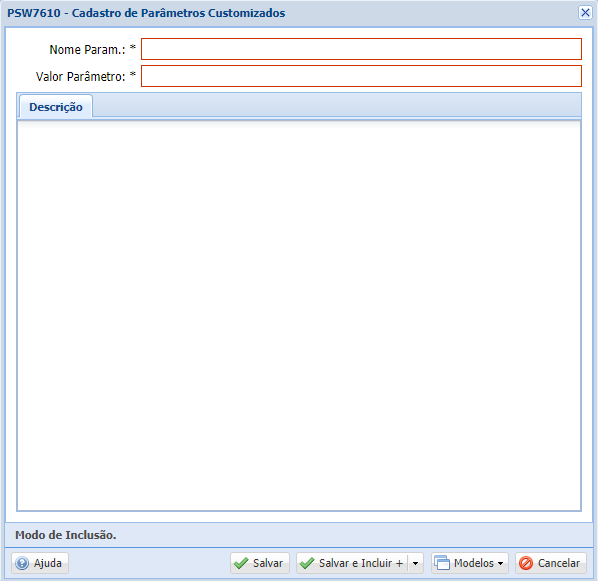Open Ajuda help button

[40, 563]
